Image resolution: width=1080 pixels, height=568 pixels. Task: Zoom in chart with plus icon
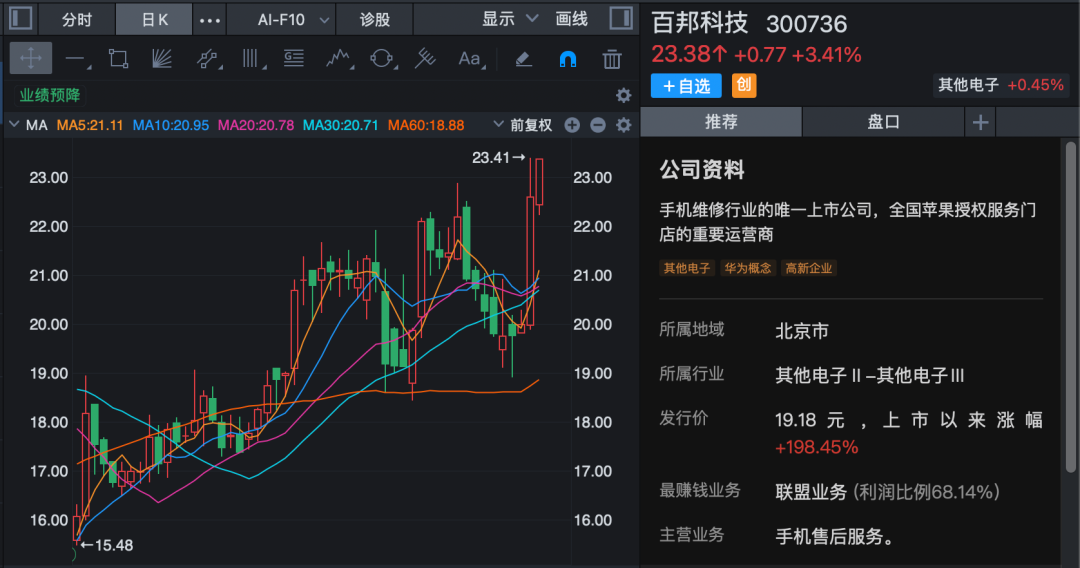click(572, 125)
